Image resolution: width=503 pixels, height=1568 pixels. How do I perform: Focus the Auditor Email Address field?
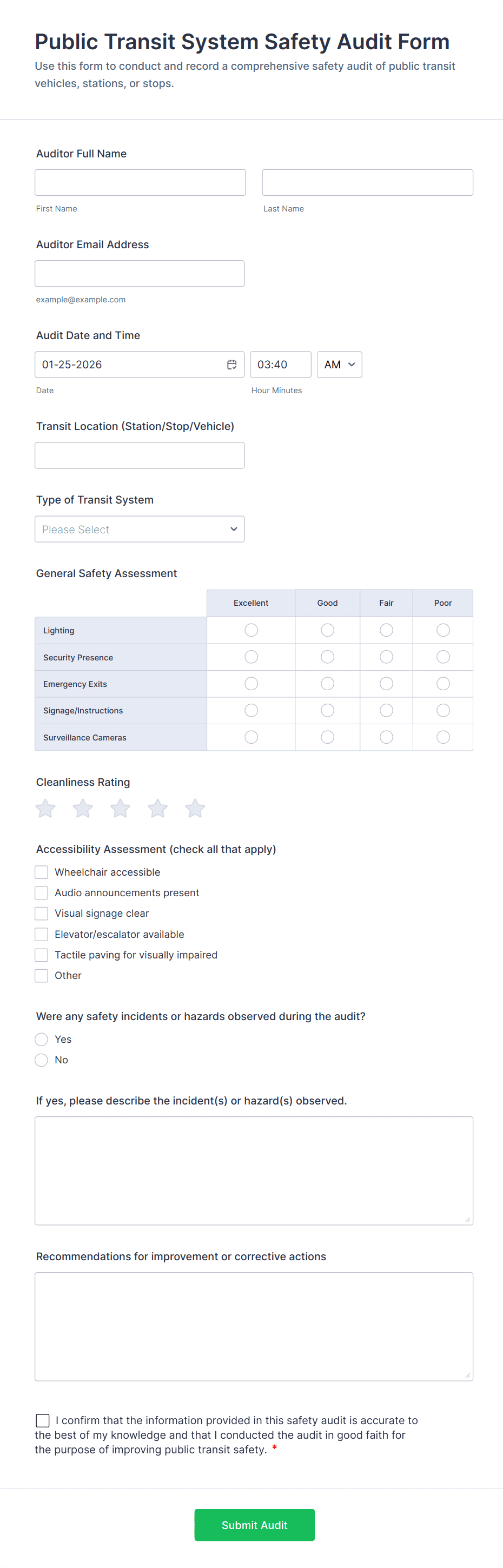pos(140,273)
